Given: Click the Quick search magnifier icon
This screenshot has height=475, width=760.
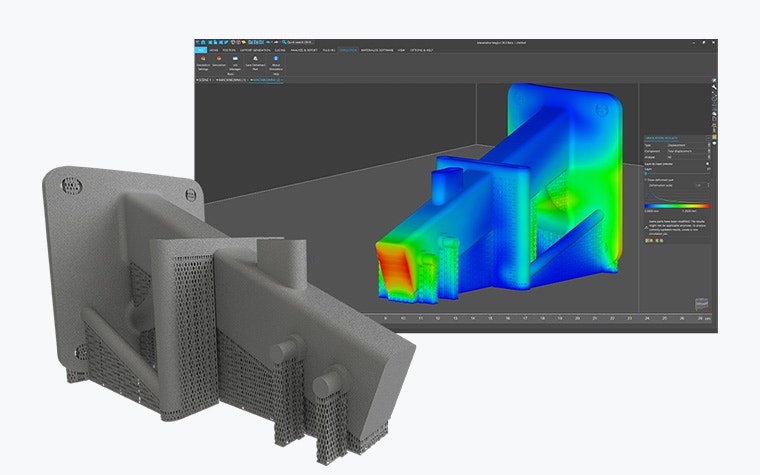Looking at the screenshot, I should (x=284, y=41).
